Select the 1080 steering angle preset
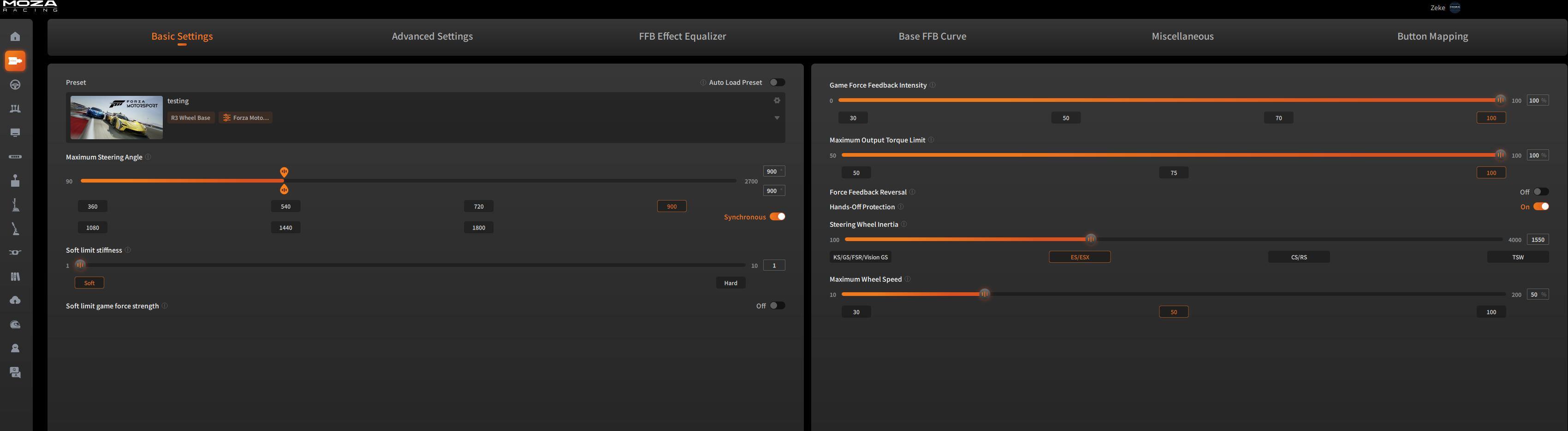 point(93,228)
